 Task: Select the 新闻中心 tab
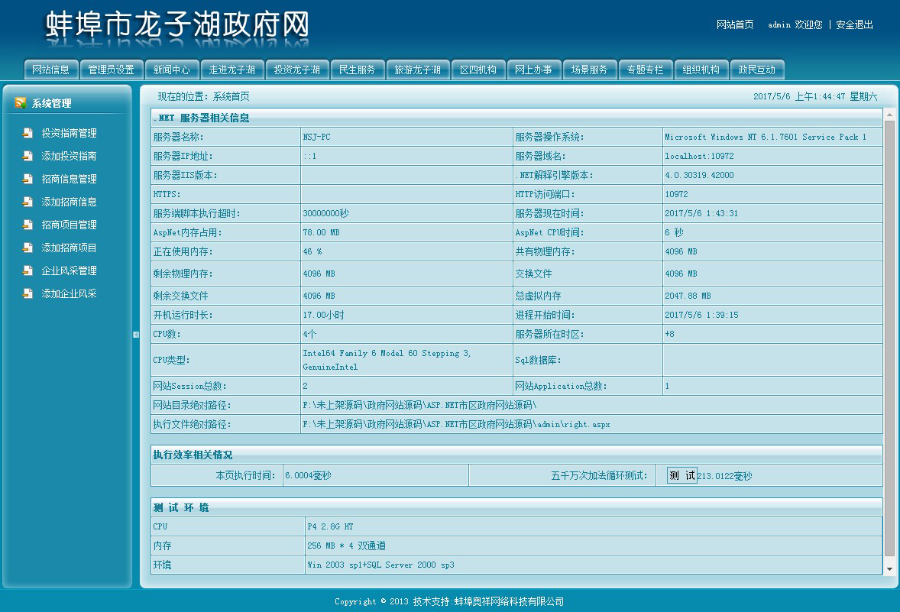172,70
